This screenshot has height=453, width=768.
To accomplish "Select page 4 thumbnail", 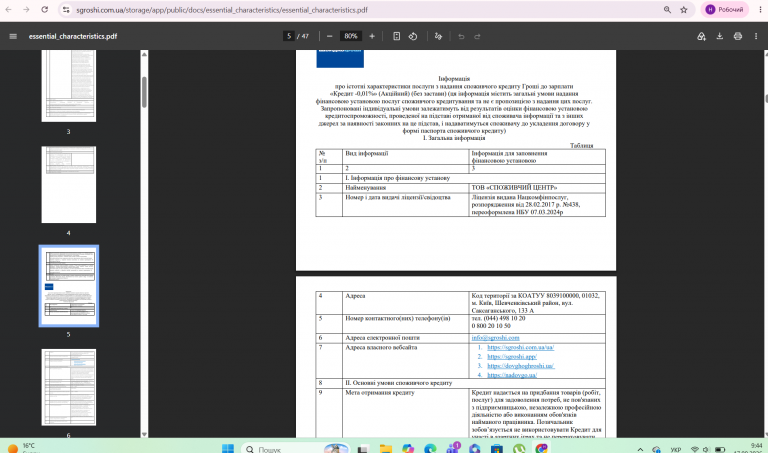I will click(69, 185).
